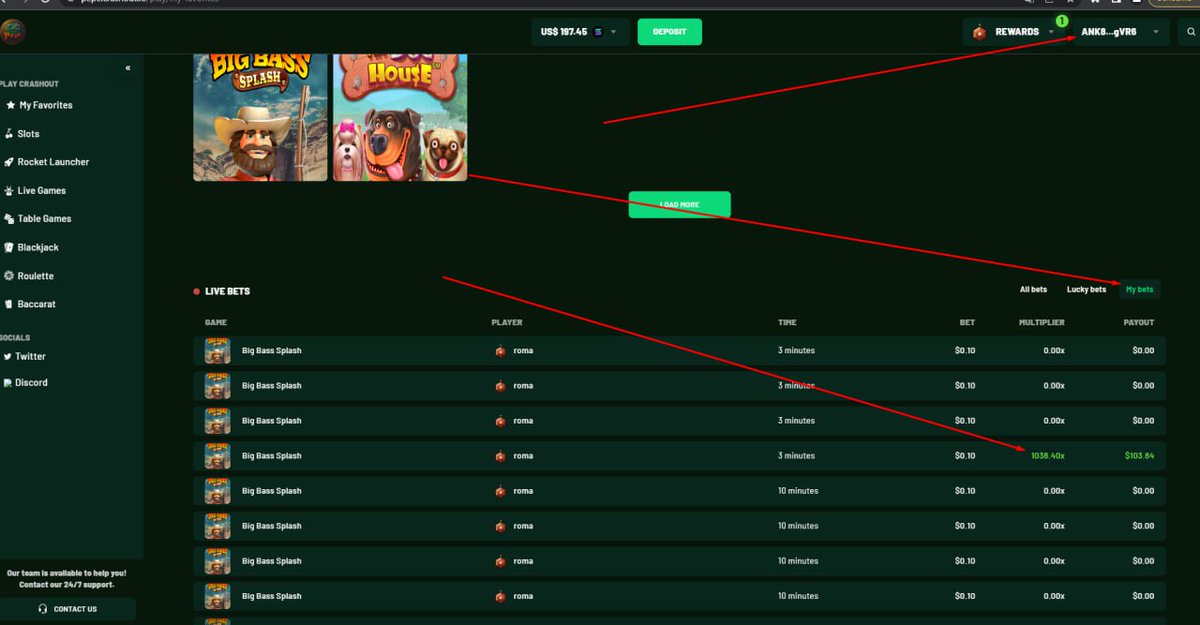Image resolution: width=1200 pixels, height=625 pixels.
Task: Open the Big Bass Splash game thumbnail
Action: pyautogui.click(x=260, y=118)
